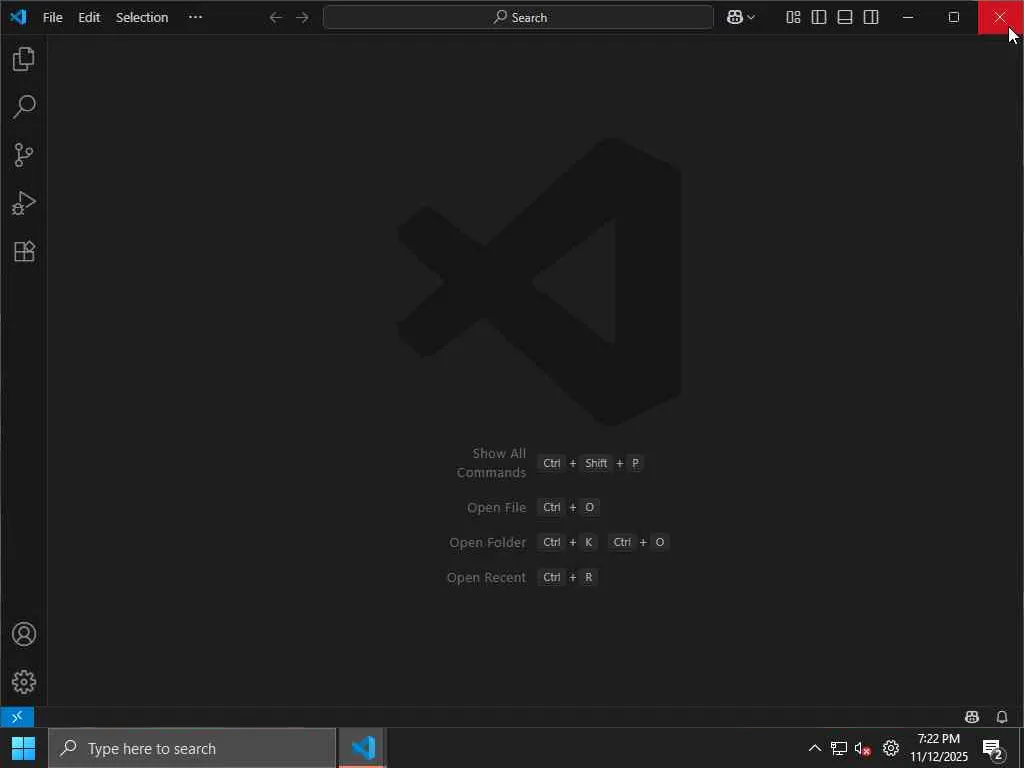Open the settings gear in system tray
This screenshot has width=1024, height=768.
pos(891,748)
